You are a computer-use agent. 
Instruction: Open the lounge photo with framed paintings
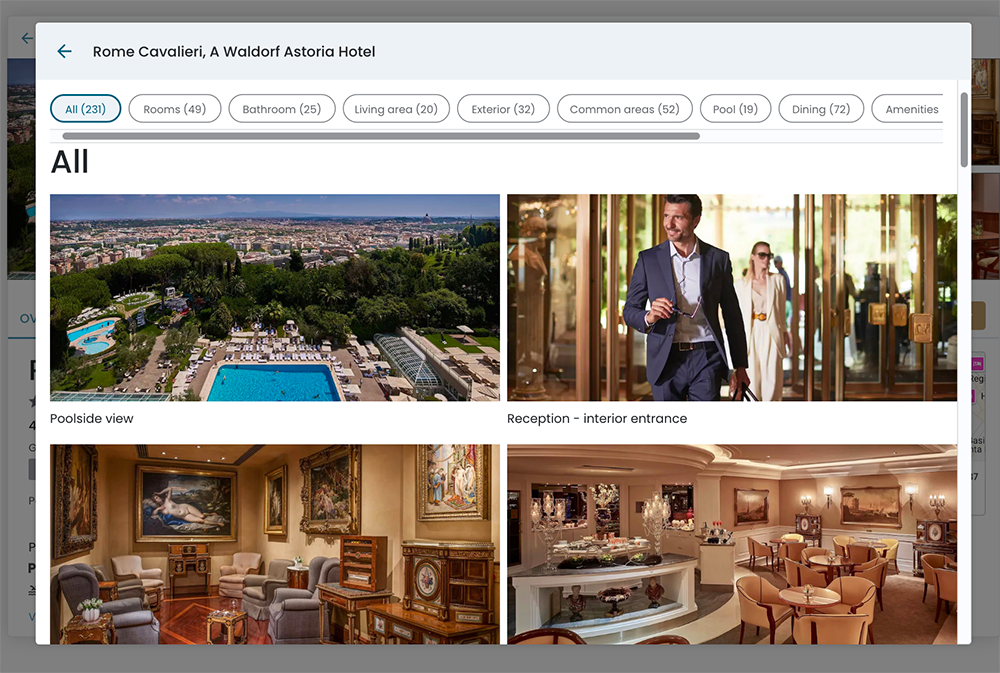[275, 544]
